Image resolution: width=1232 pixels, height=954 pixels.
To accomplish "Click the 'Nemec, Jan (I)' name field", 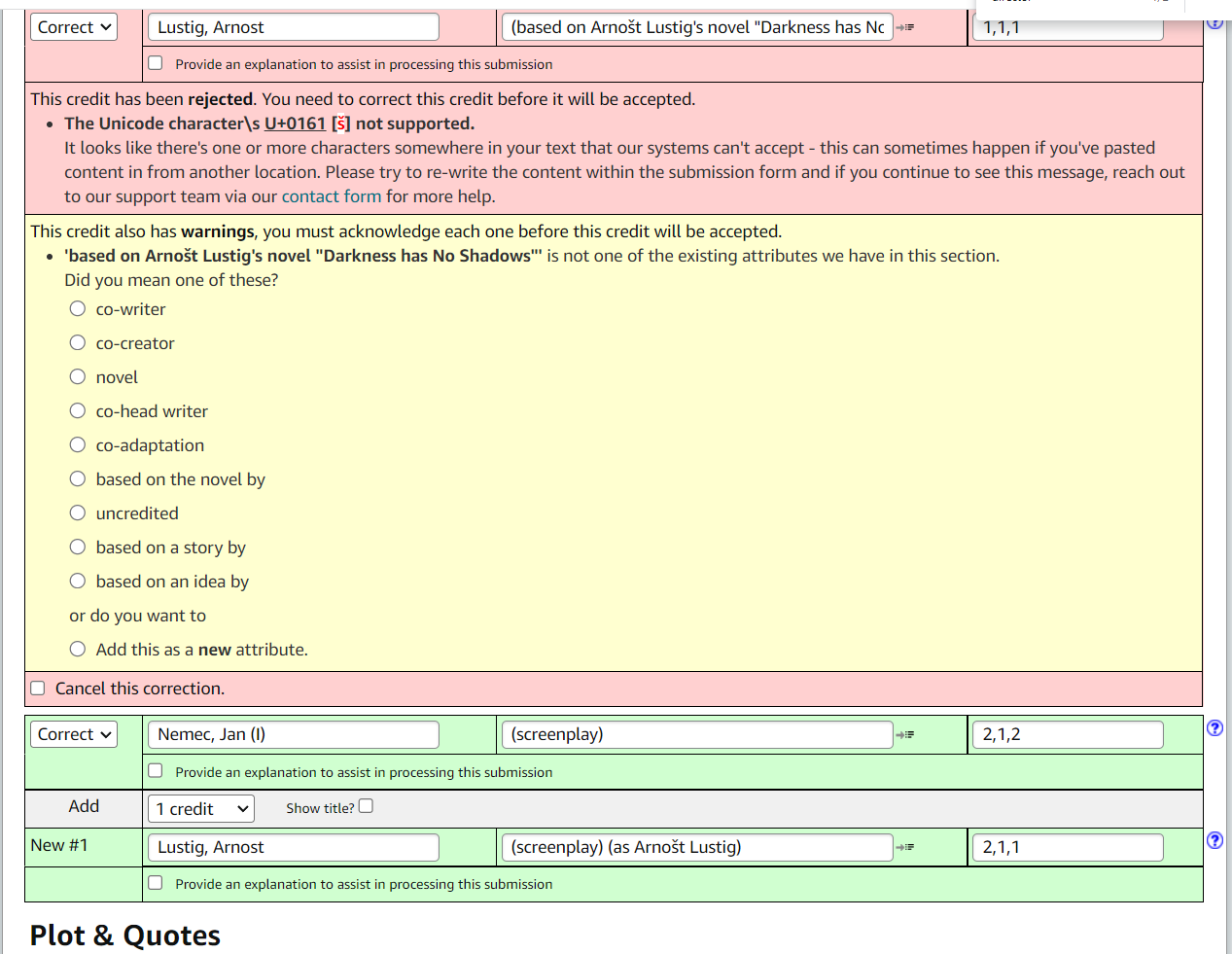I will tap(294, 734).
